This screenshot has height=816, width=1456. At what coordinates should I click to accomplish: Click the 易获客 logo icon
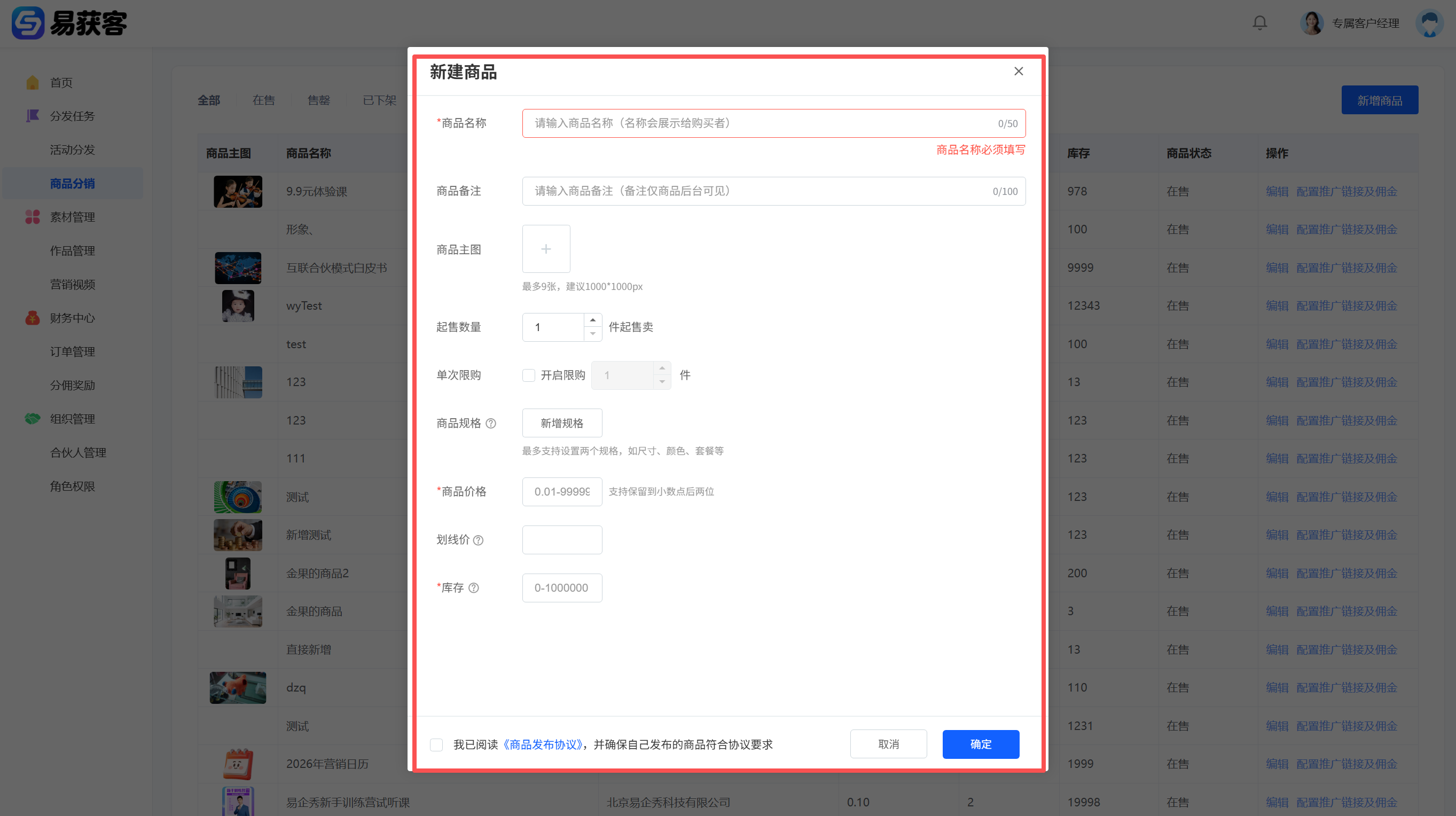coord(28,23)
